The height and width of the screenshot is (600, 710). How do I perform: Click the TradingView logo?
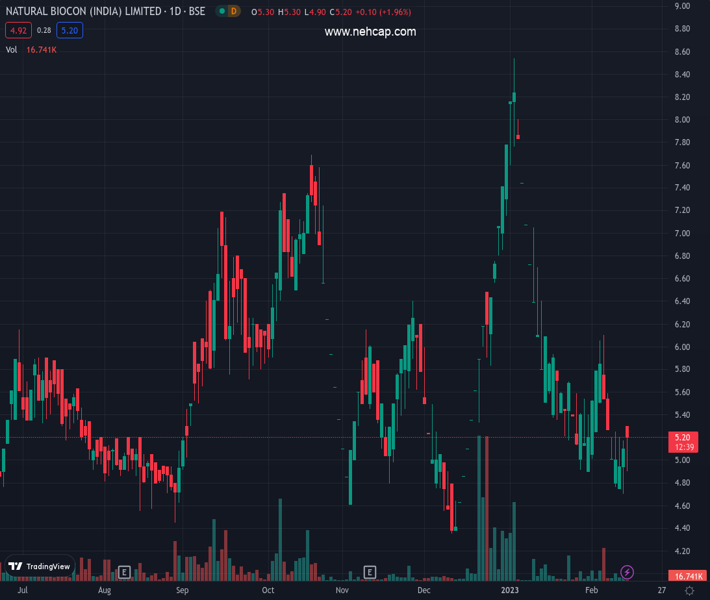(39, 566)
